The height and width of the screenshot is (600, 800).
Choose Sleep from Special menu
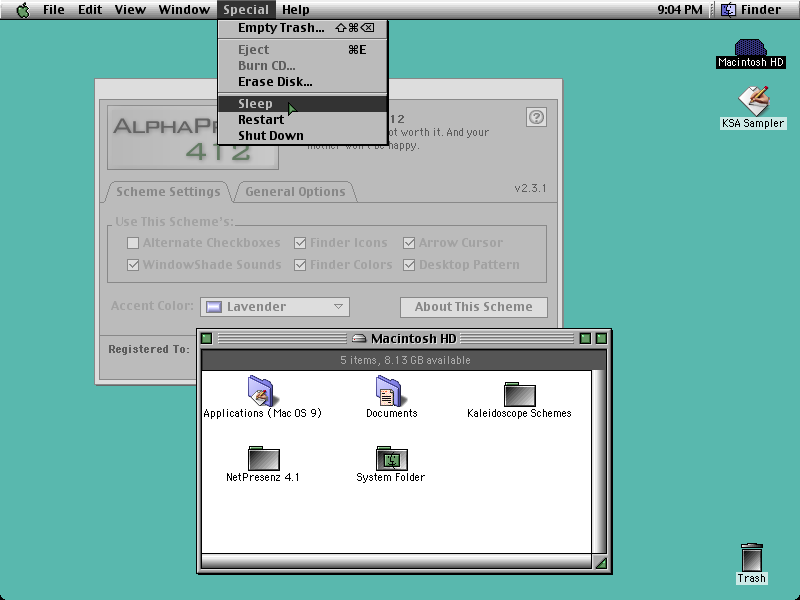tap(303, 104)
